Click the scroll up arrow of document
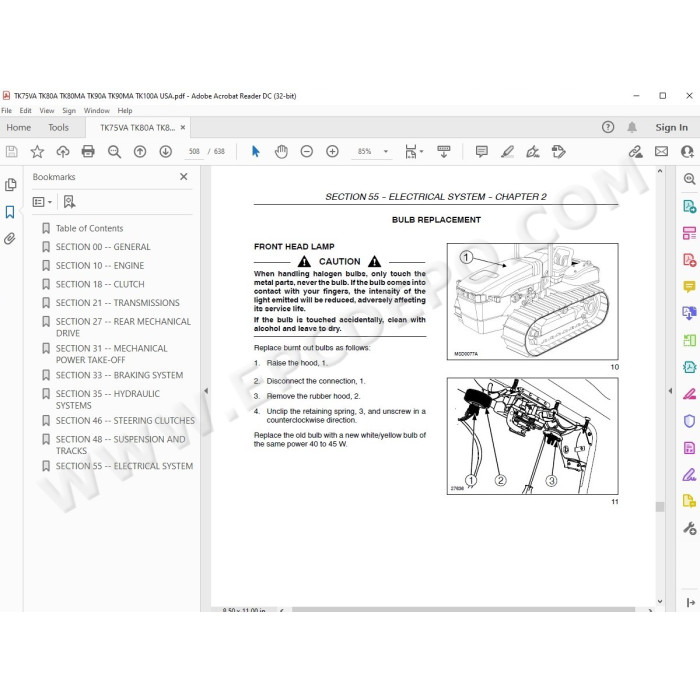The image size is (700, 700). (660, 171)
